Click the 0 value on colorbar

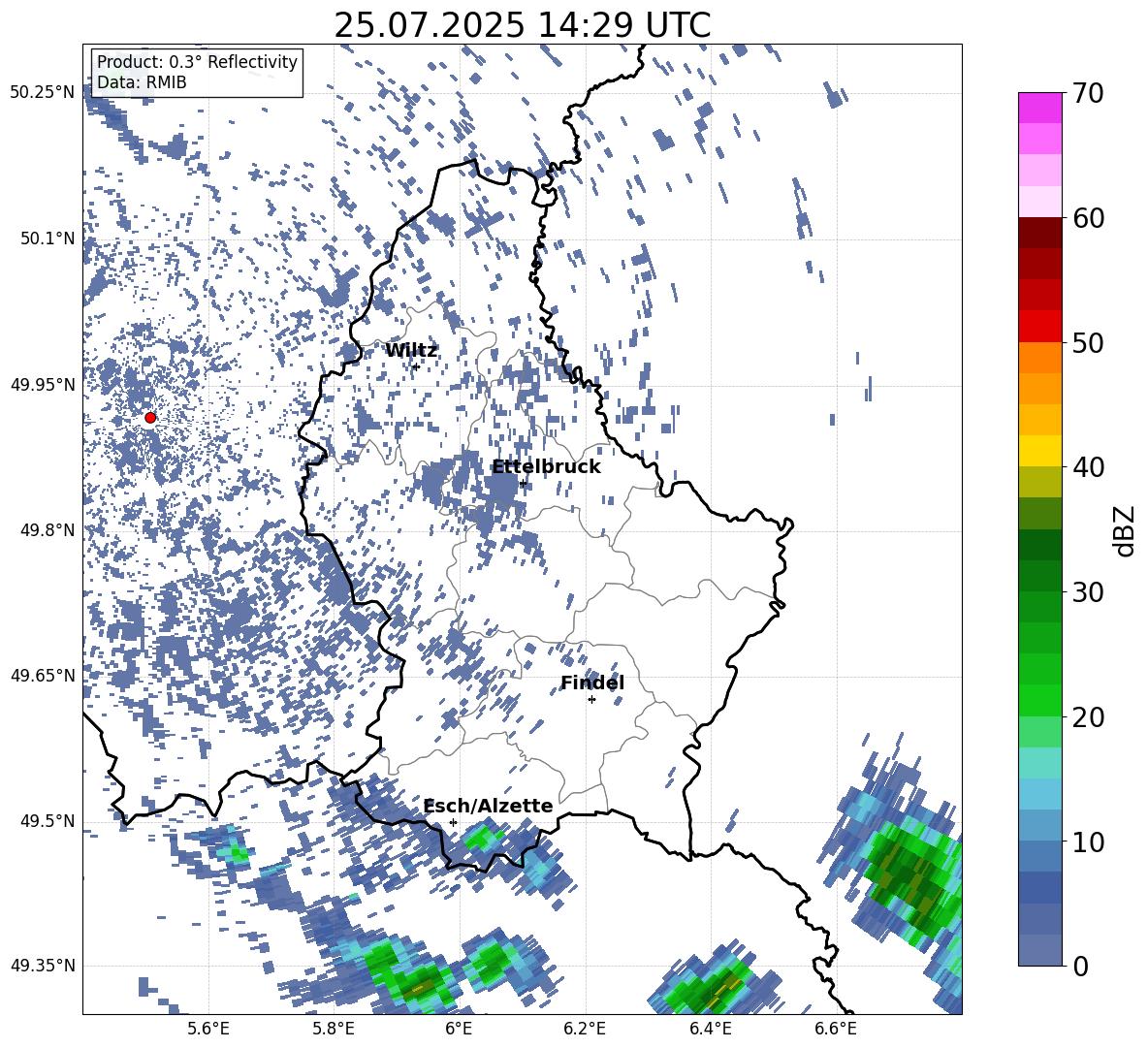tap(1080, 967)
